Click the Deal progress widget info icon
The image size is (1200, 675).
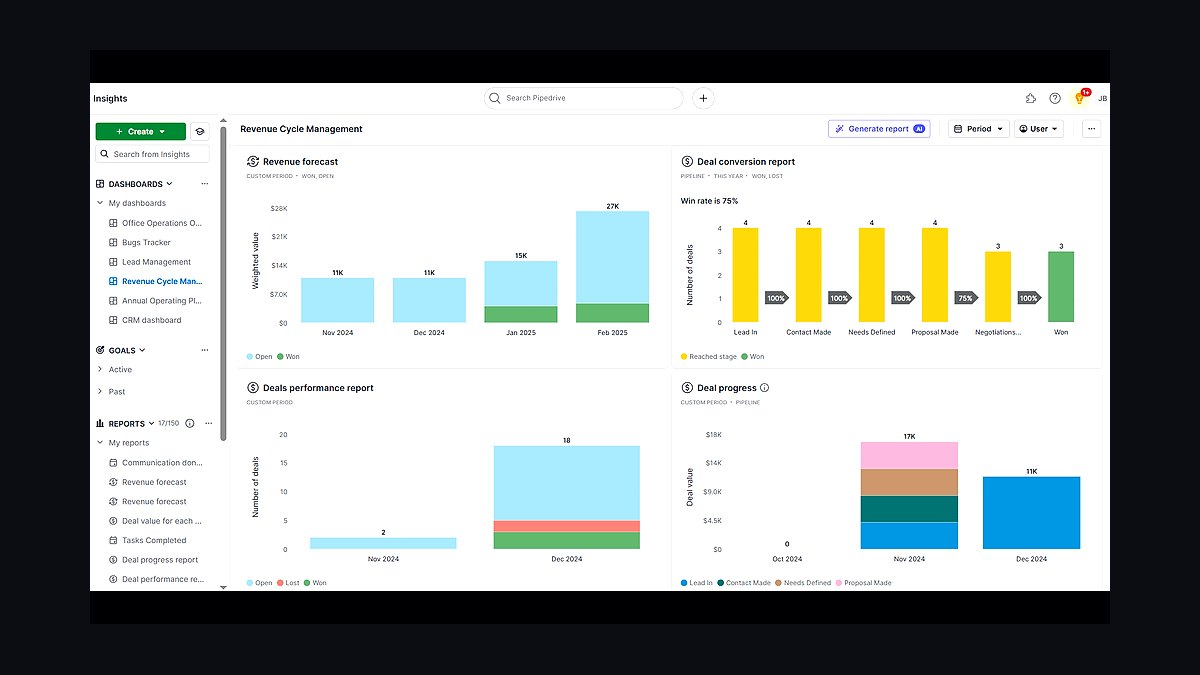(x=765, y=388)
